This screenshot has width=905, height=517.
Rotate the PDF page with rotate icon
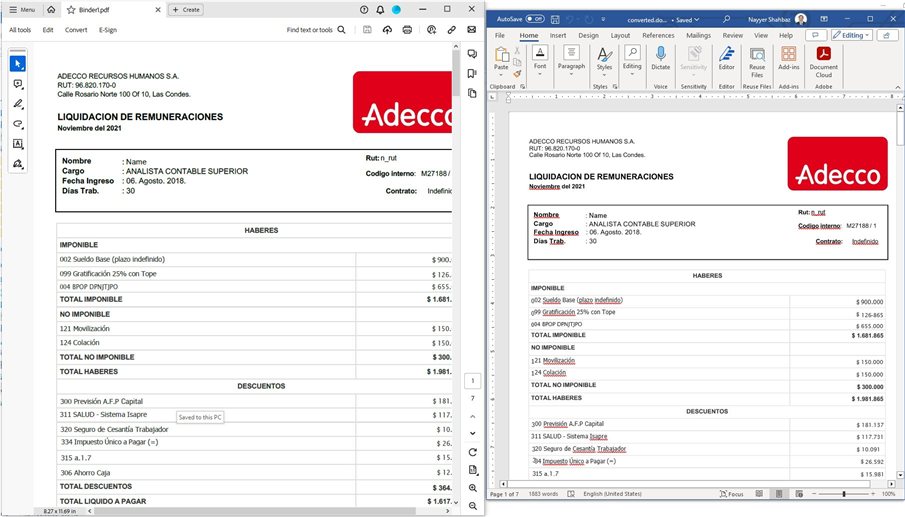coord(472,452)
